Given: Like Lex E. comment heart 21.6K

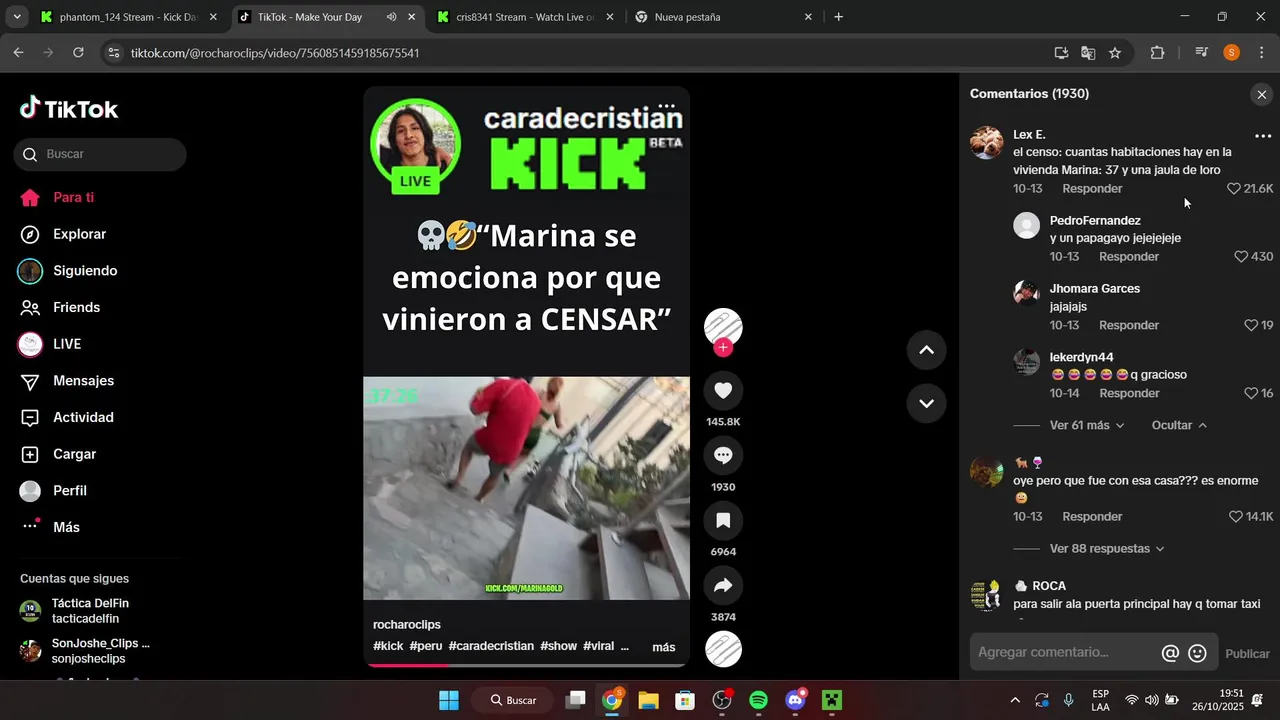Looking at the screenshot, I should pyautogui.click(x=1233, y=189).
